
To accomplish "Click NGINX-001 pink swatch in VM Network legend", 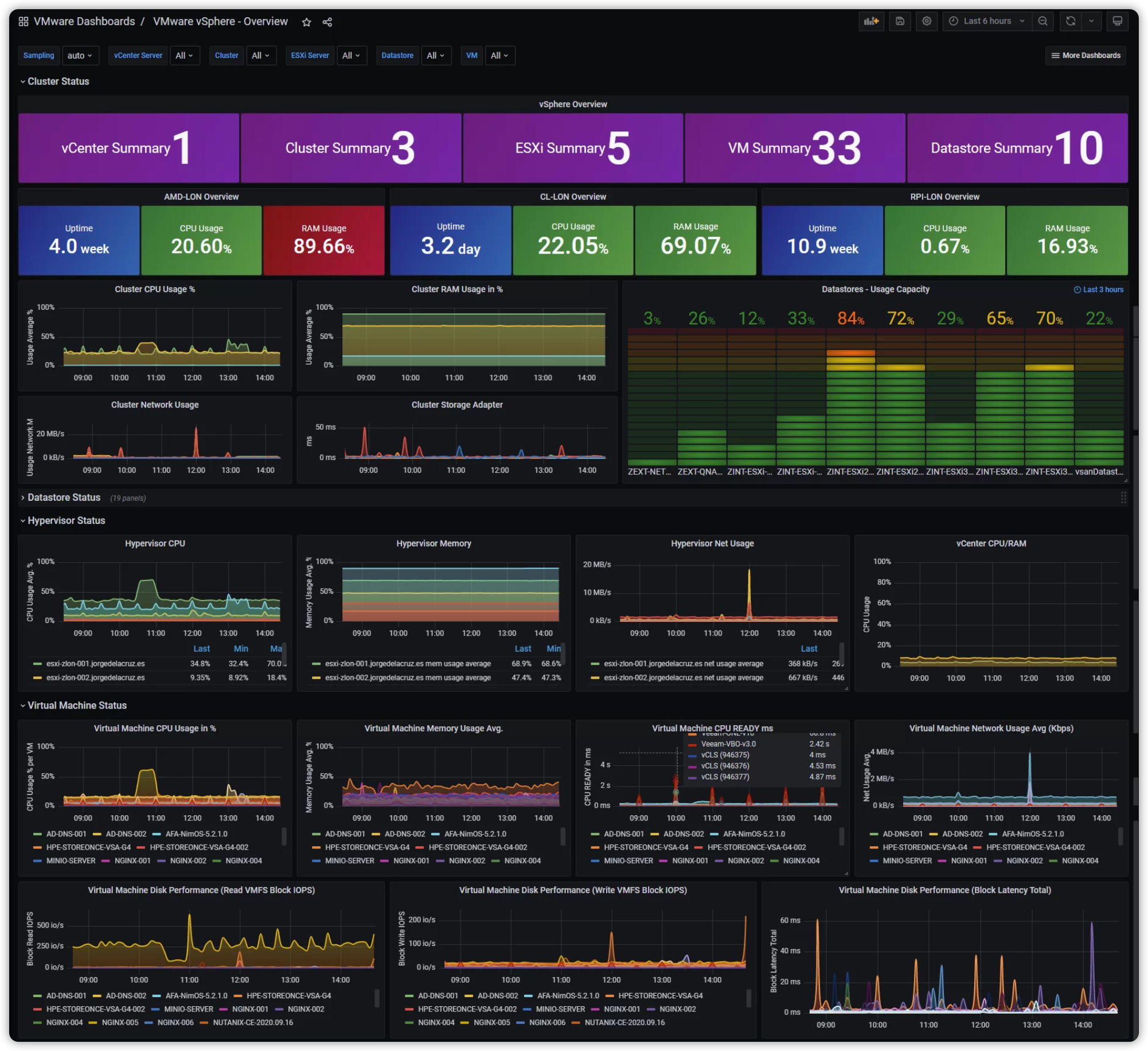I will click(x=942, y=862).
